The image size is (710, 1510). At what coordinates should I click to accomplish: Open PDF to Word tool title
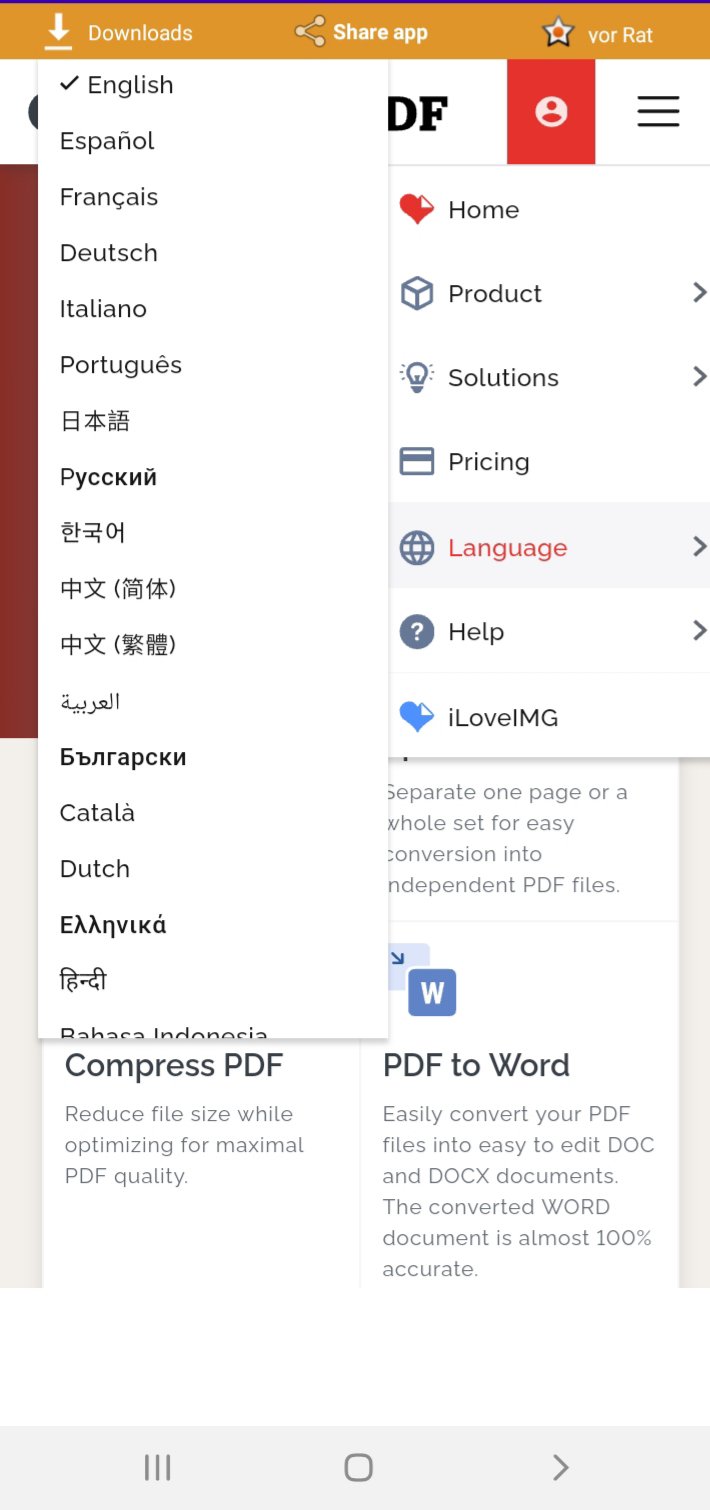coord(476,1066)
